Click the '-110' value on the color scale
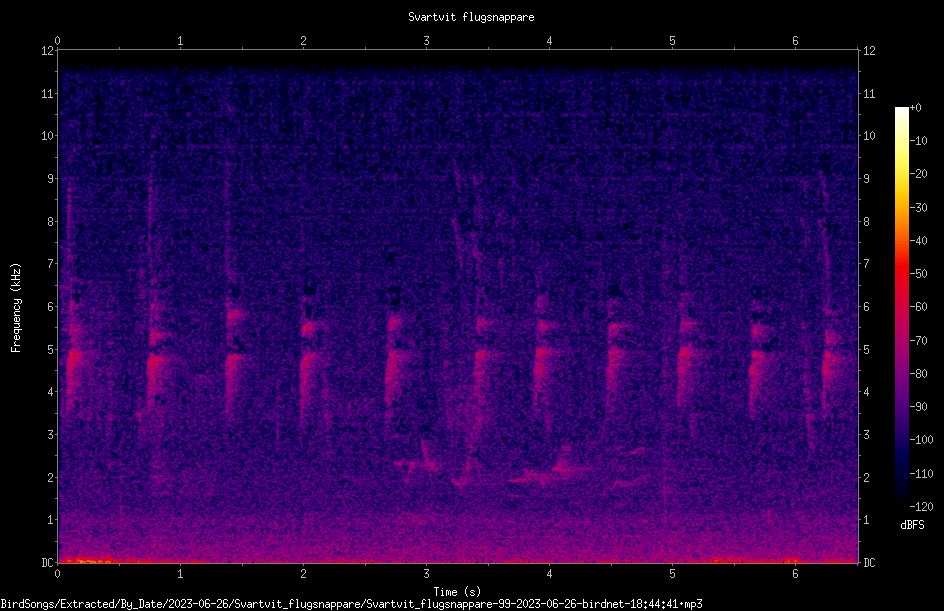This screenshot has width=944, height=611. click(922, 474)
